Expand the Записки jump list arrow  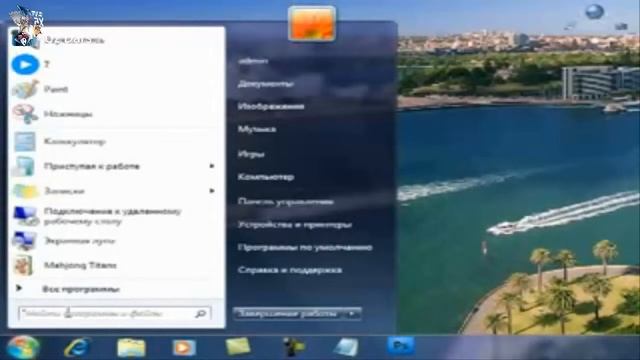point(211,191)
